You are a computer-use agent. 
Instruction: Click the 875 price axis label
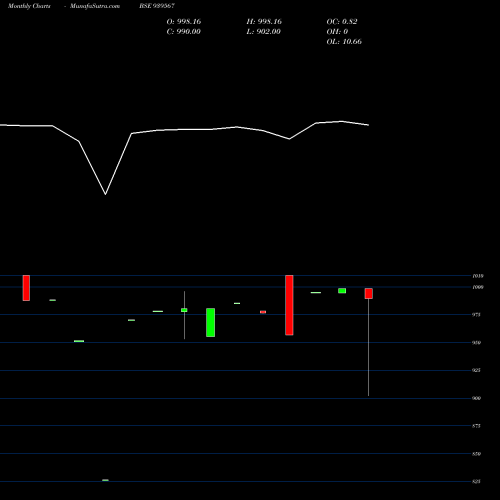pos(476,426)
